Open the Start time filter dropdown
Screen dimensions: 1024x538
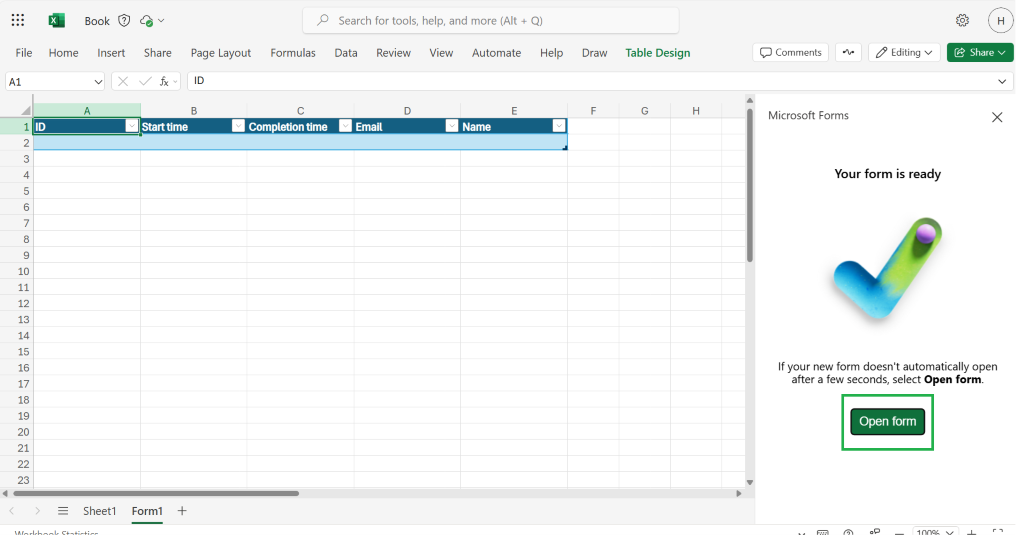pyautogui.click(x=238, y=125)
